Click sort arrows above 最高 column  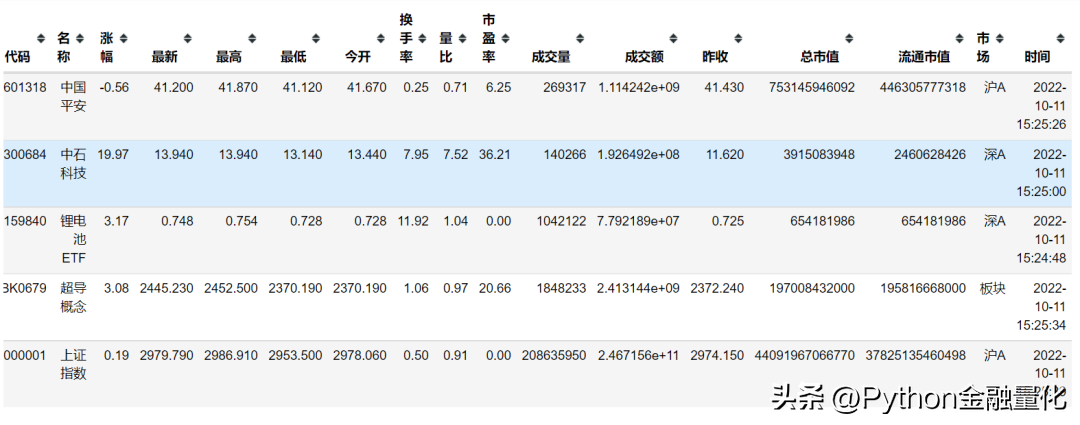pos(252,39)
